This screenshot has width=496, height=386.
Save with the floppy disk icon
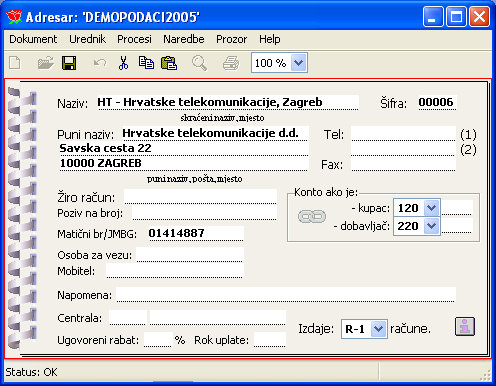69,63
